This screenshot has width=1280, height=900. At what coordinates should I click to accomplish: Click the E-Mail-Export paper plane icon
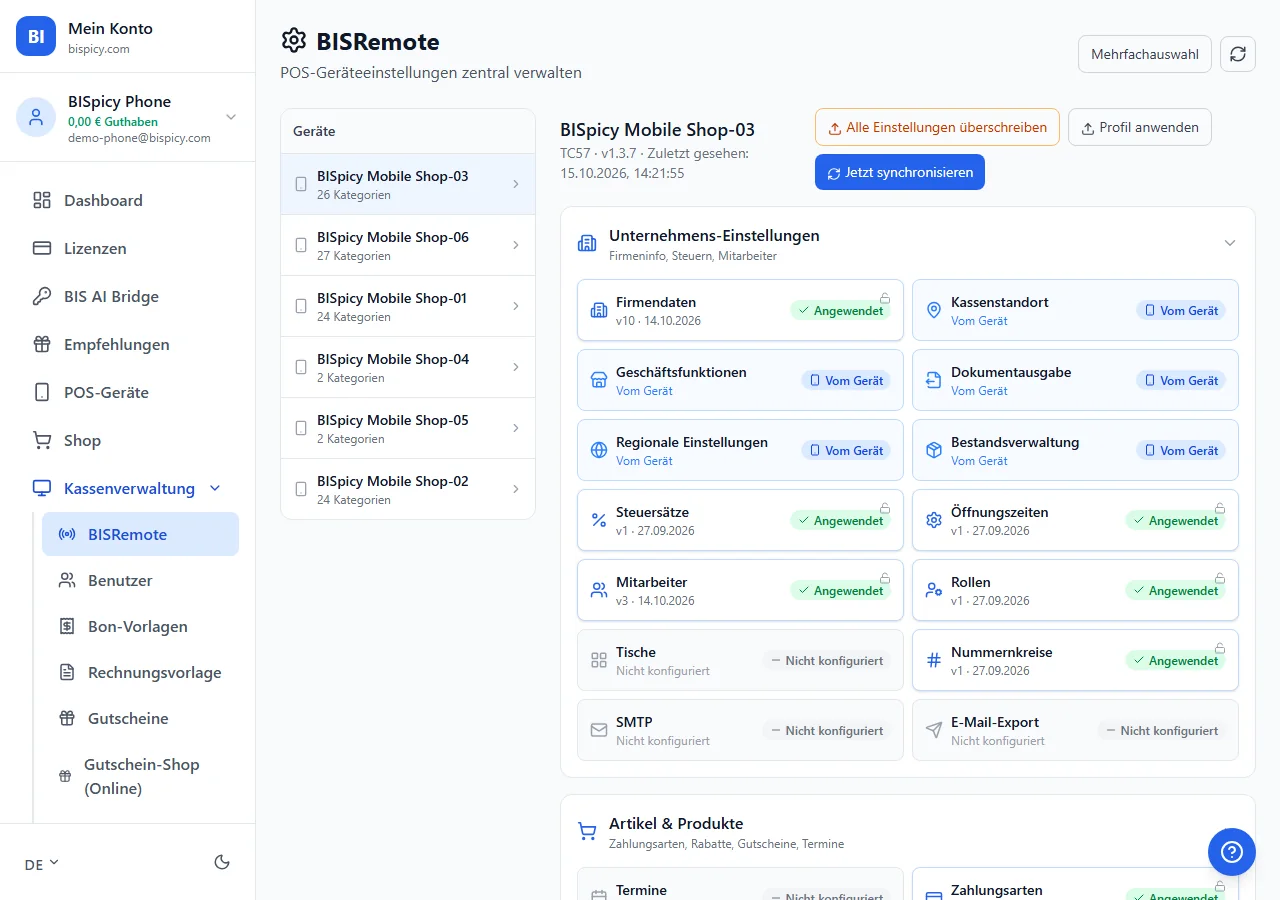[934, 730]
